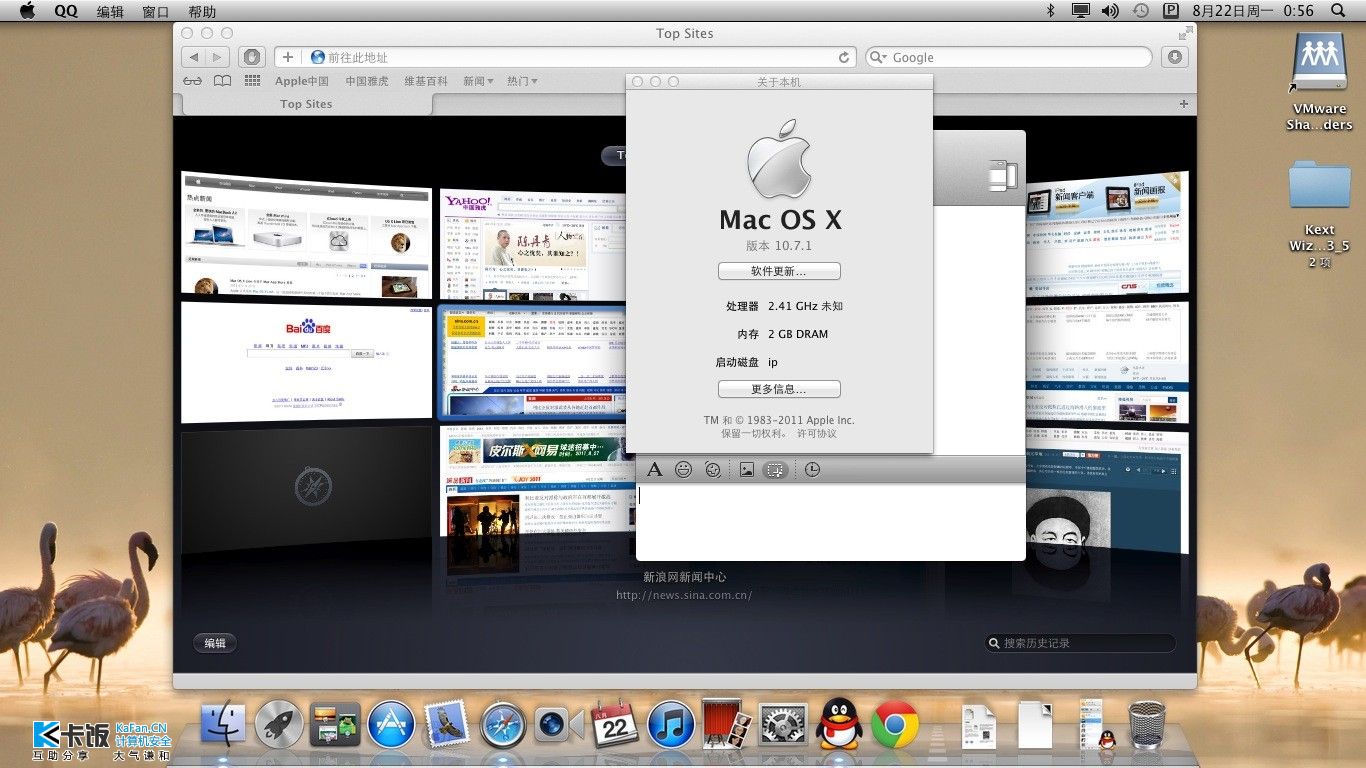Image resolution: width=1366 pixels, height=768 pixels.
Task: Send an image using QQ picture icon
Action: (x=746, y=469)
